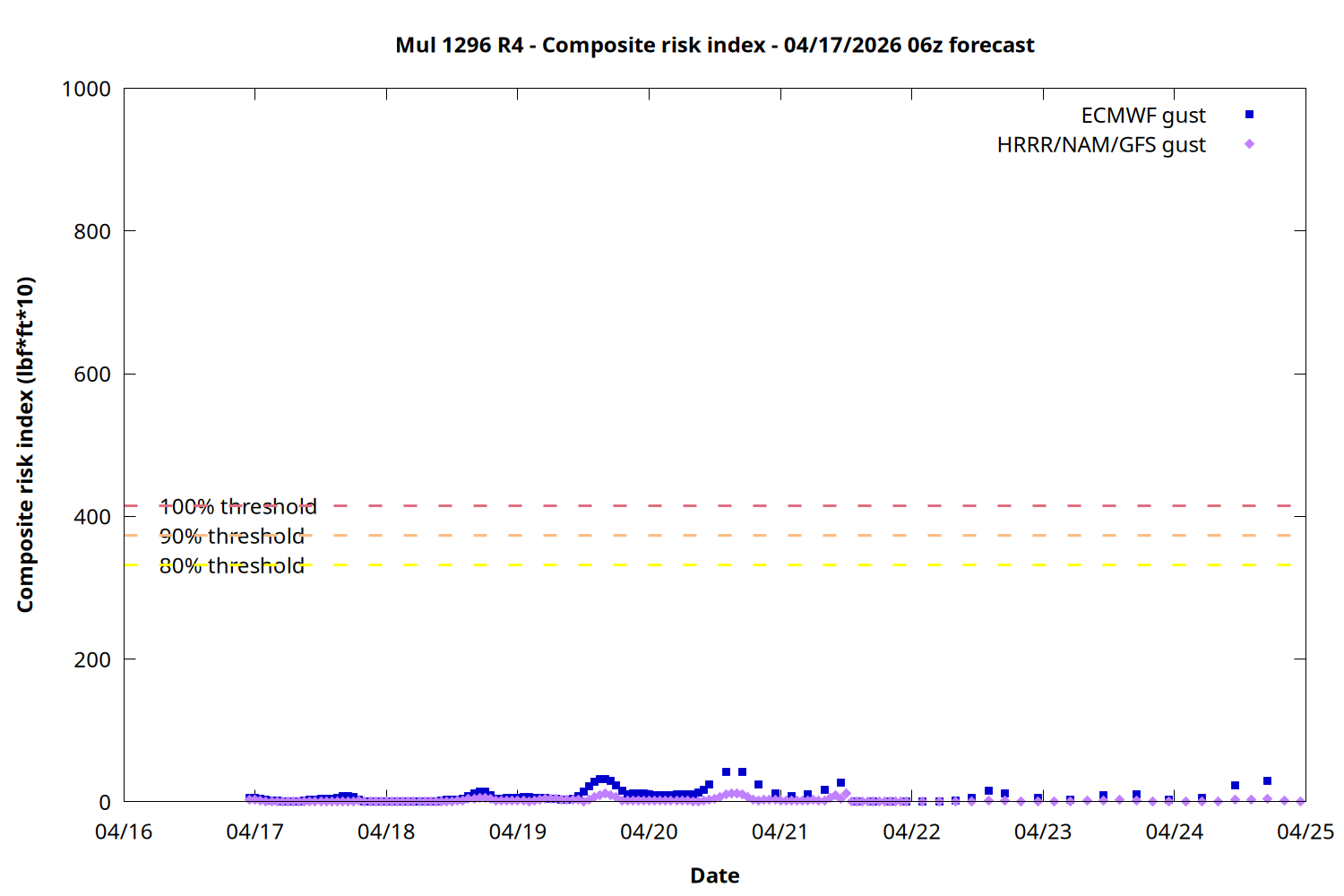Click the 600 y-axis tick label

(x=92, y=375)
